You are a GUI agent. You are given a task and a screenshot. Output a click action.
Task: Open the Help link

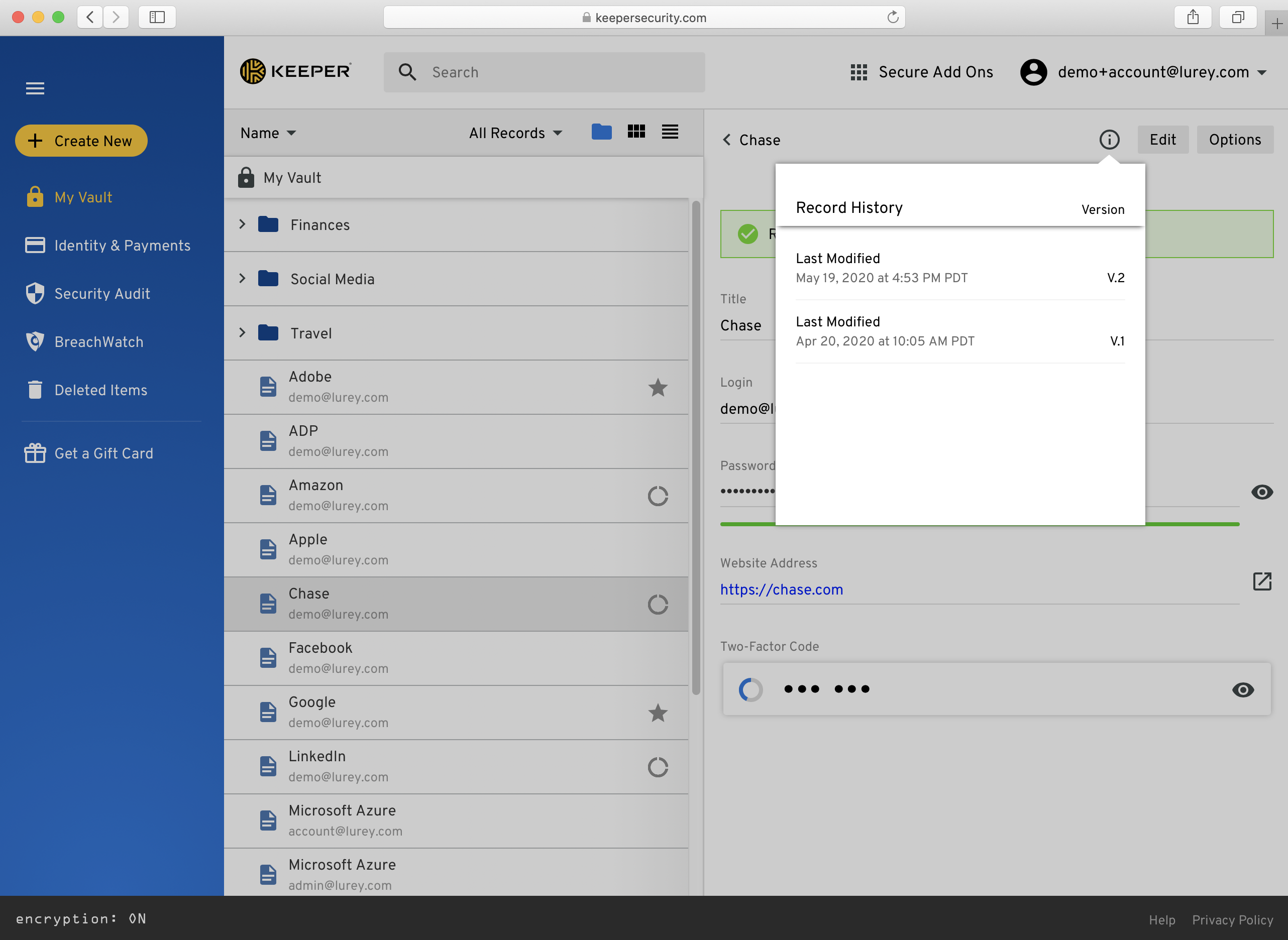(1161, 920)
